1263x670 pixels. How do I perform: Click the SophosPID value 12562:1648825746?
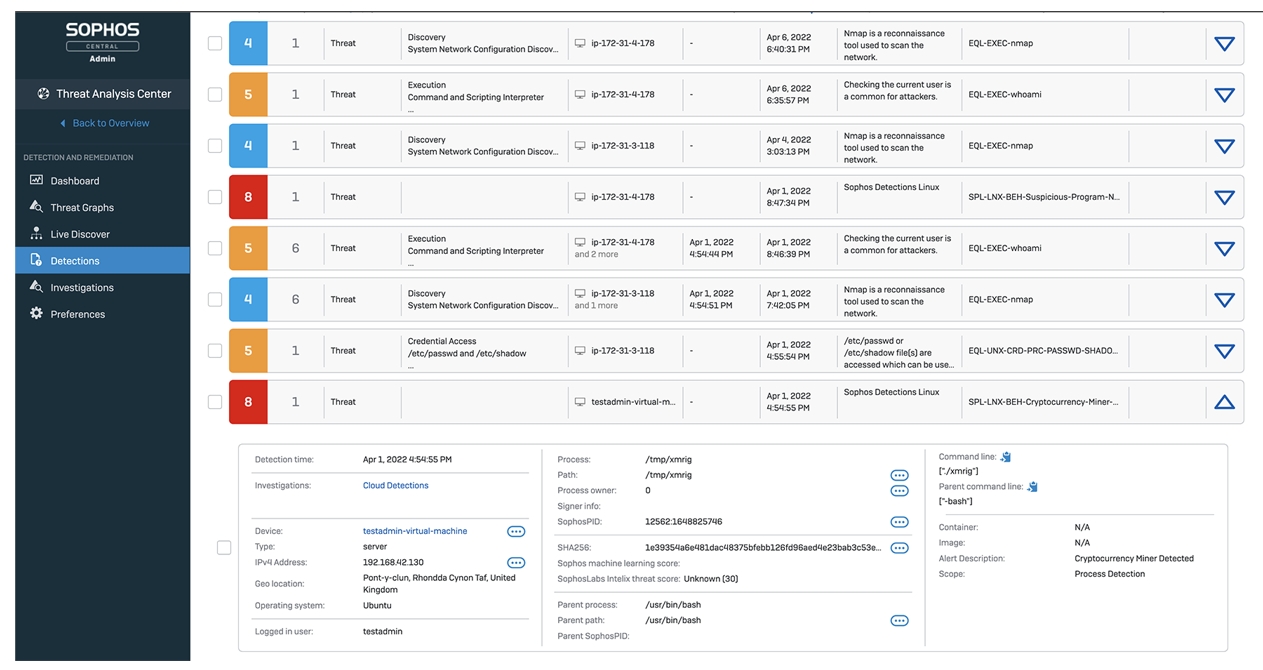[x=684, y=522]
